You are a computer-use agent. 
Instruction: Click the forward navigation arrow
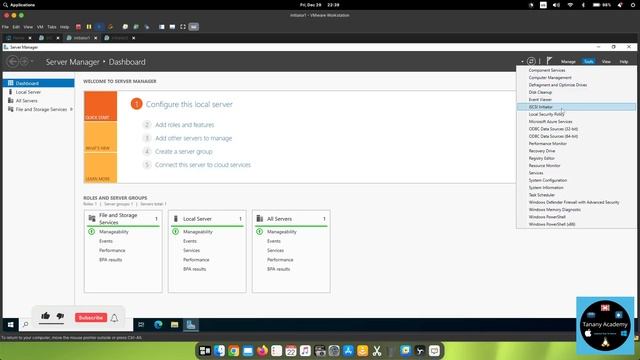[x=24, y=62]
